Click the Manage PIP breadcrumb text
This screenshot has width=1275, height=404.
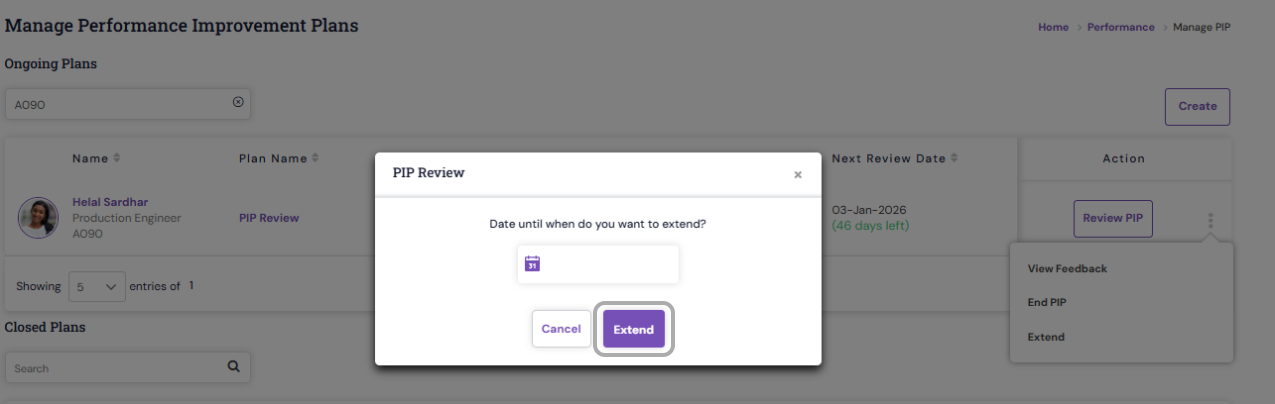(1202, 27)
